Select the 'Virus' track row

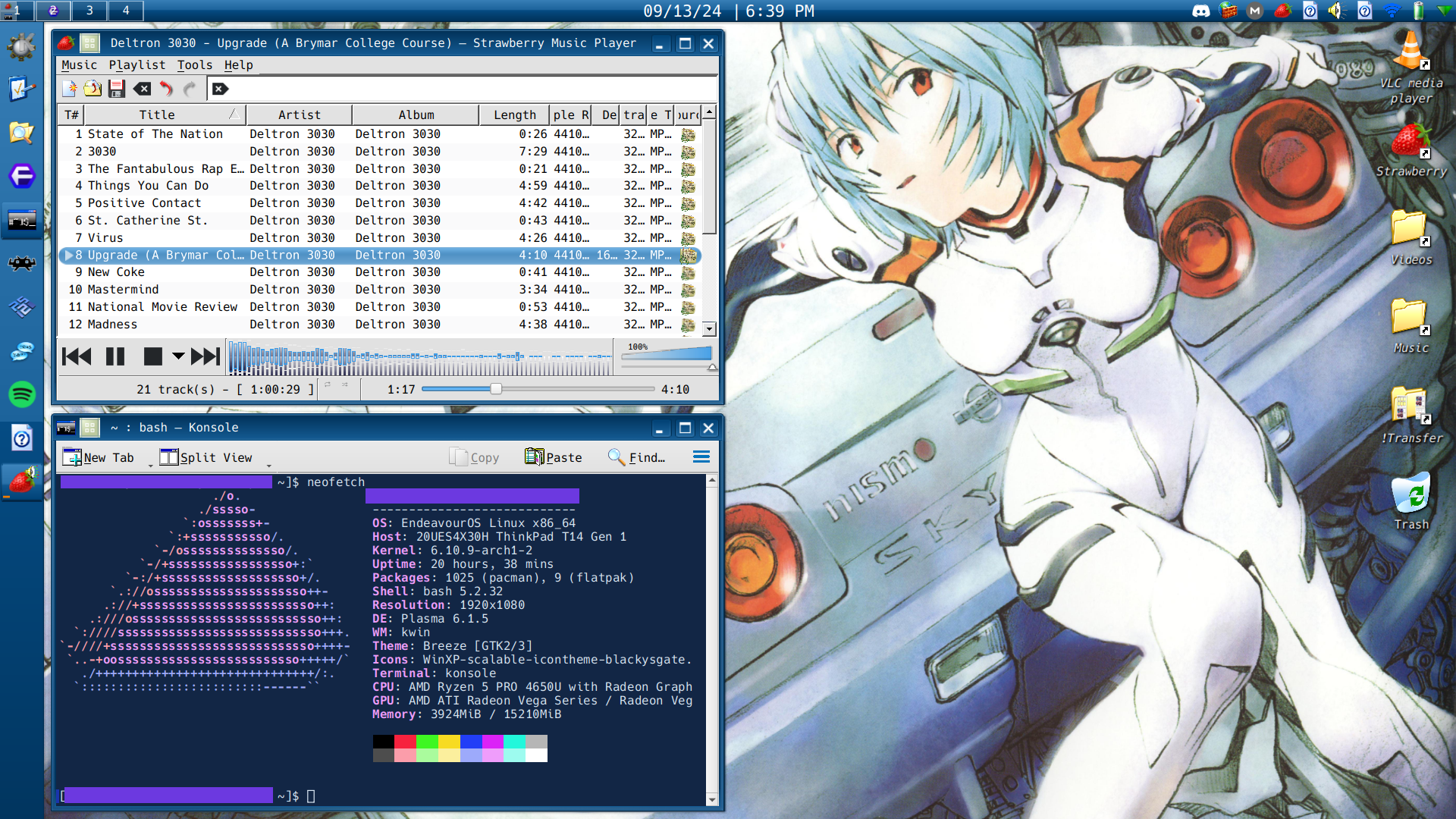coord(379,238)
